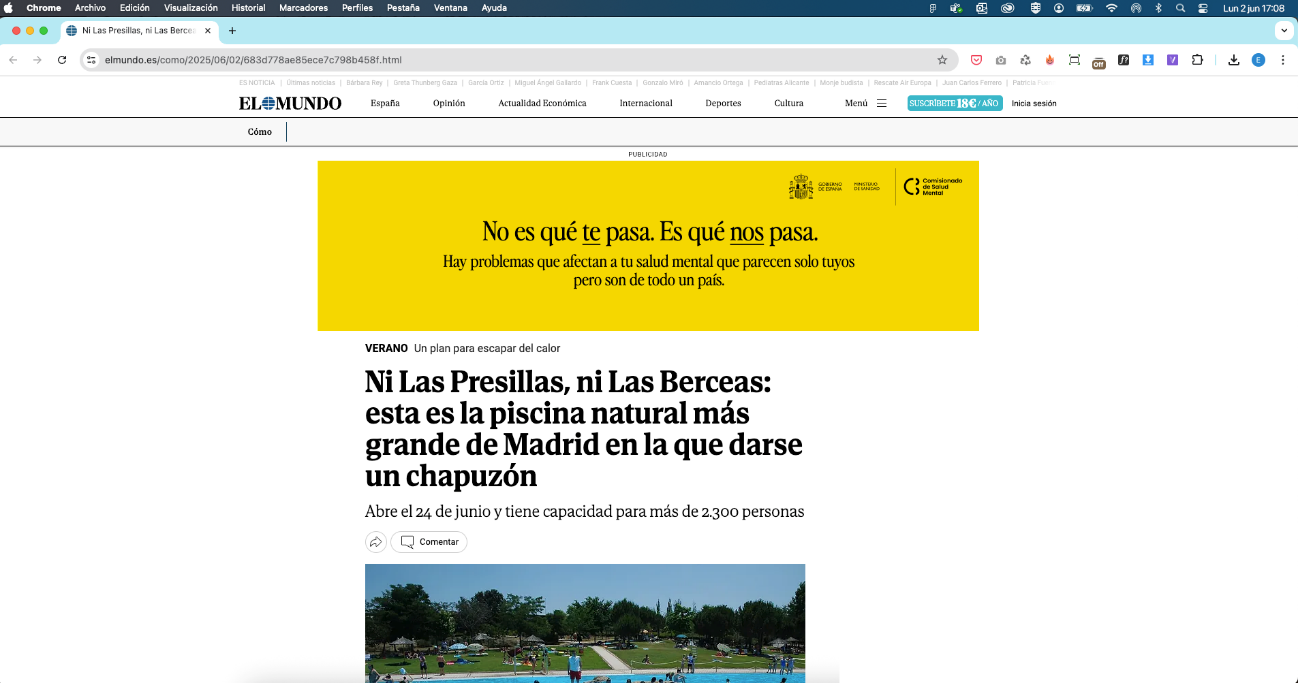Viewport: 1298px width, 683px height.
Task: Toggle the 'Off' extension icon
Action: pos(1098,61)
